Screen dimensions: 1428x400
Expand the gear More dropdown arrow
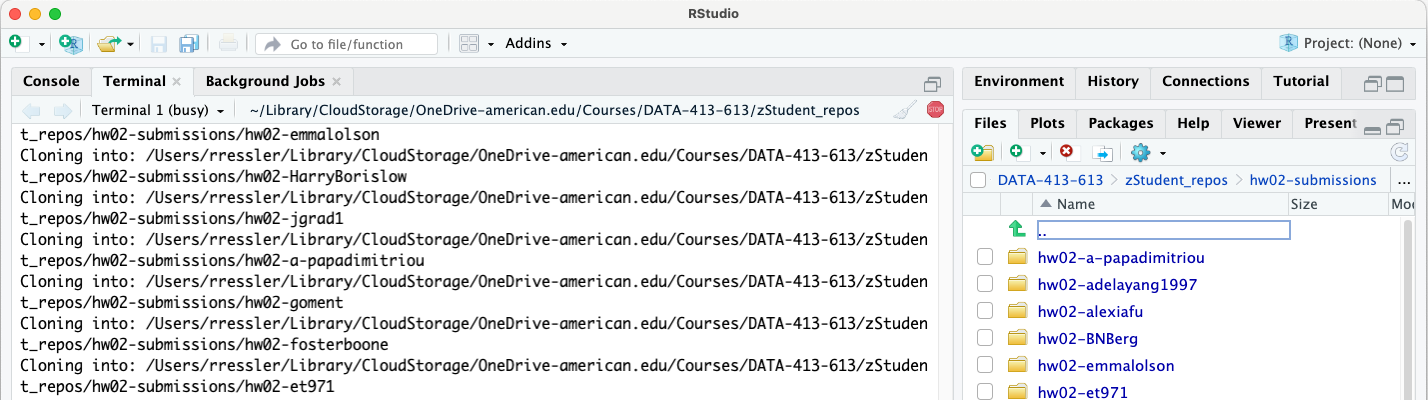pyautogui.click(x=1163, y=153)
